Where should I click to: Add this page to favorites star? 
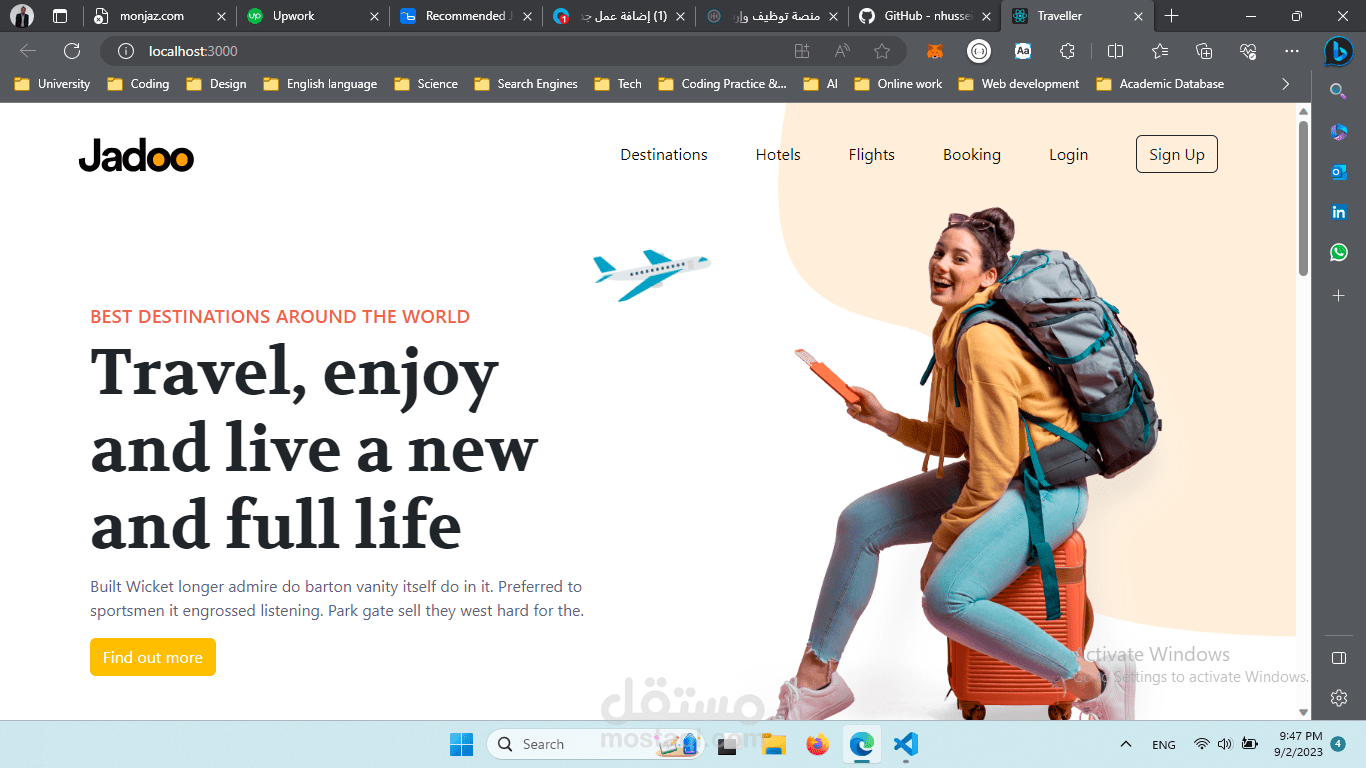point(882,51)
